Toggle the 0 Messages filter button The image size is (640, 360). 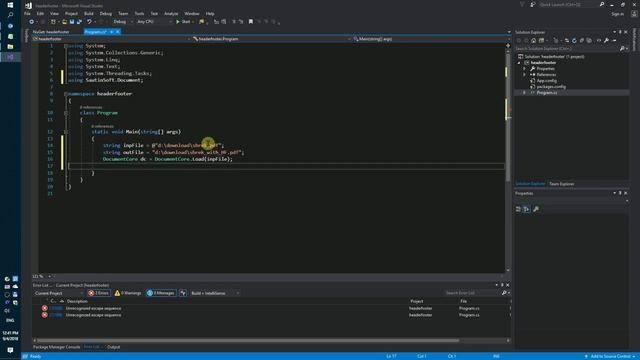(161, 293)
